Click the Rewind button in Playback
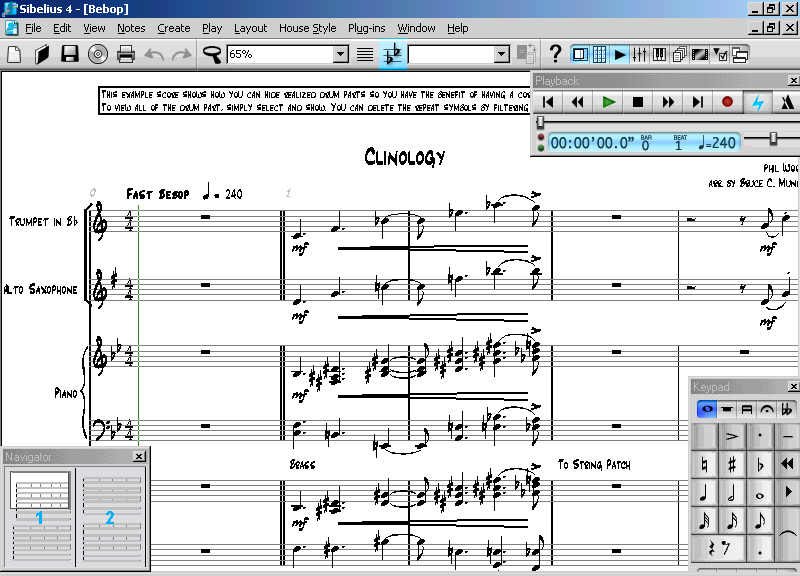The image size is (800, 576). coord(578,102)
